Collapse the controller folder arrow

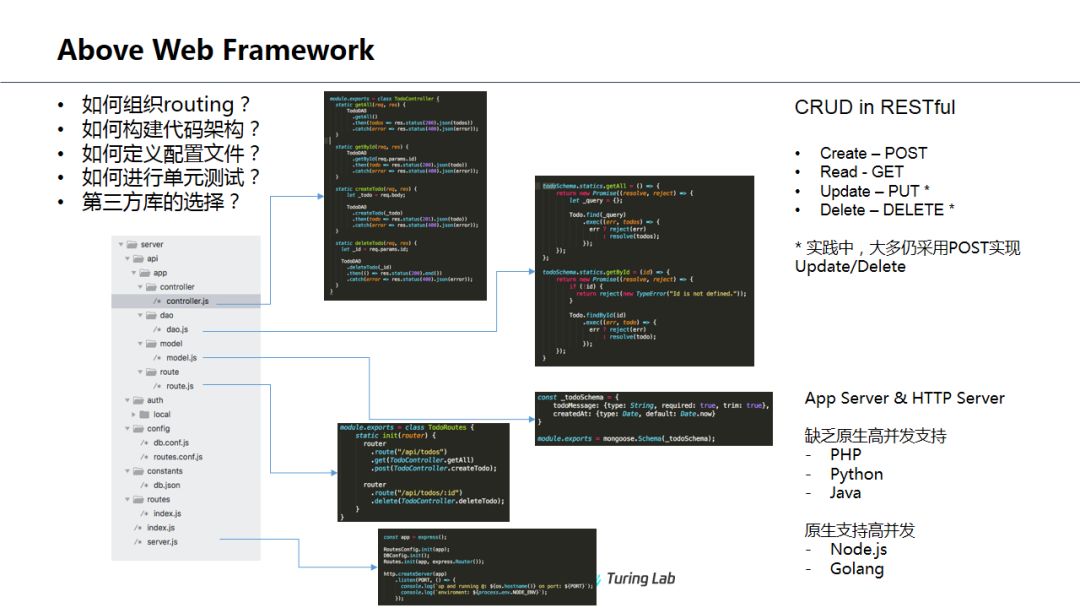(x=140, y=287)
